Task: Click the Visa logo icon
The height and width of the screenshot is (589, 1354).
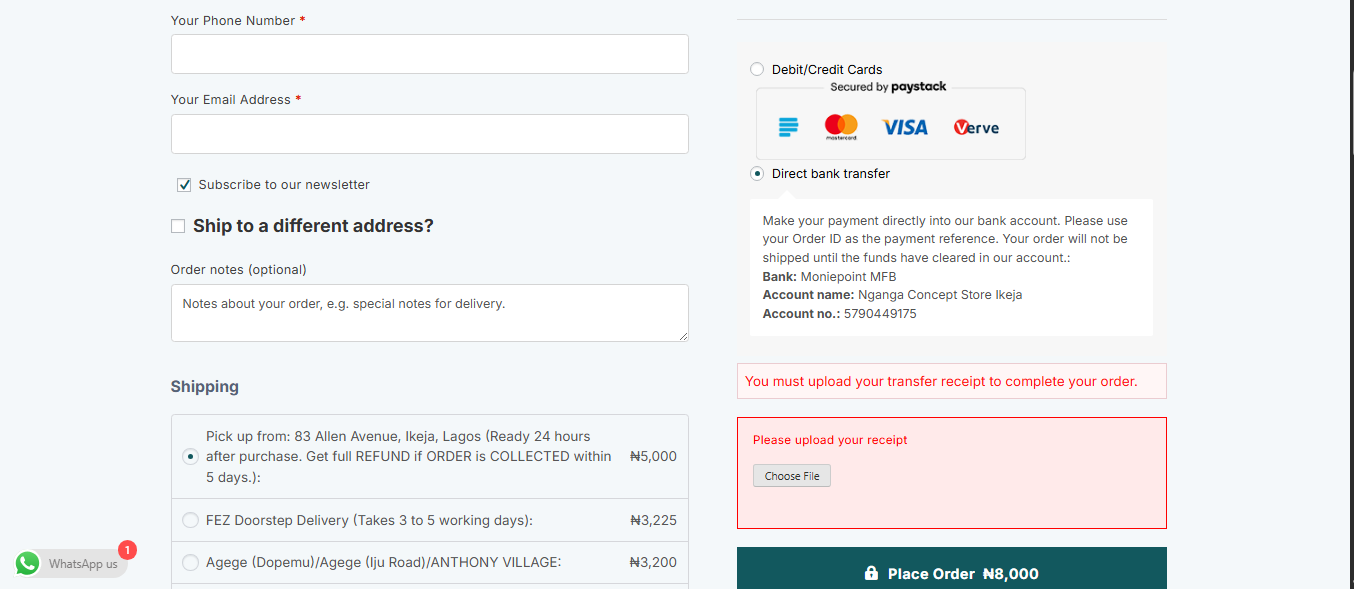Action: [905, 127]
